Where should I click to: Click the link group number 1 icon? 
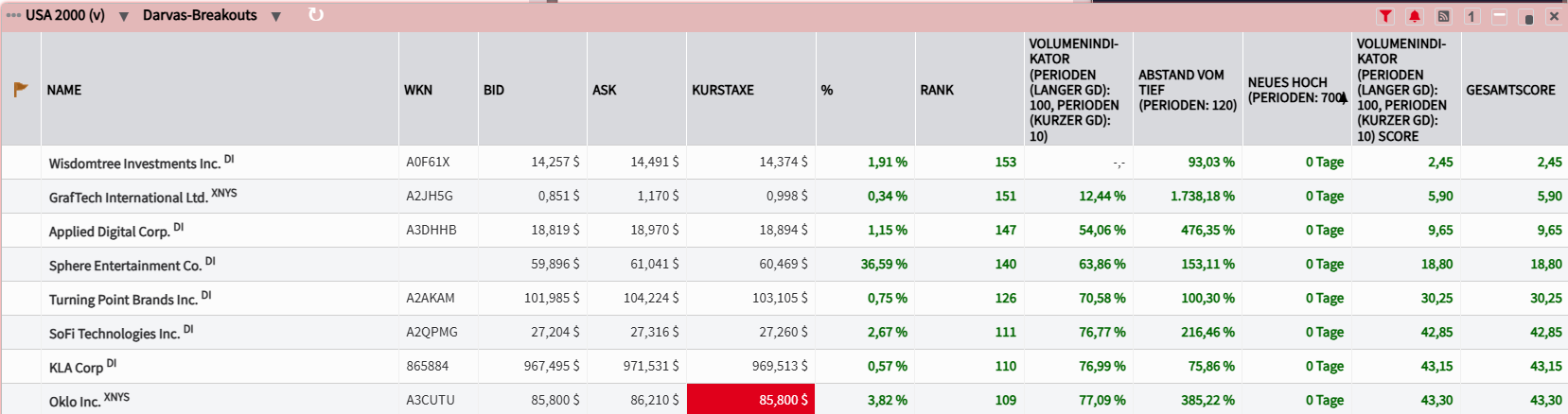tap(1471, 16)
